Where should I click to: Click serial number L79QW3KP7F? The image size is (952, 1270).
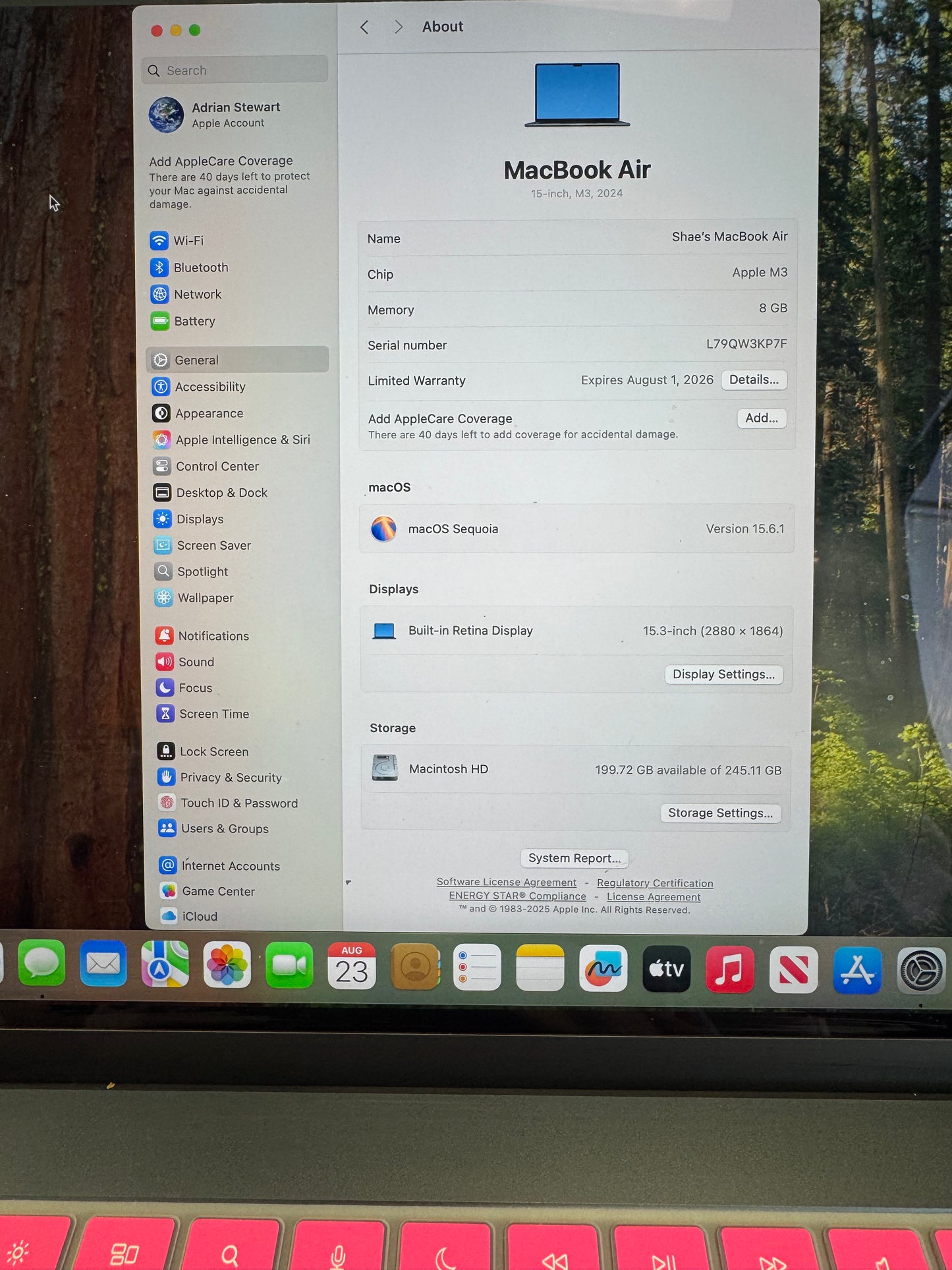tap(746, 344)
